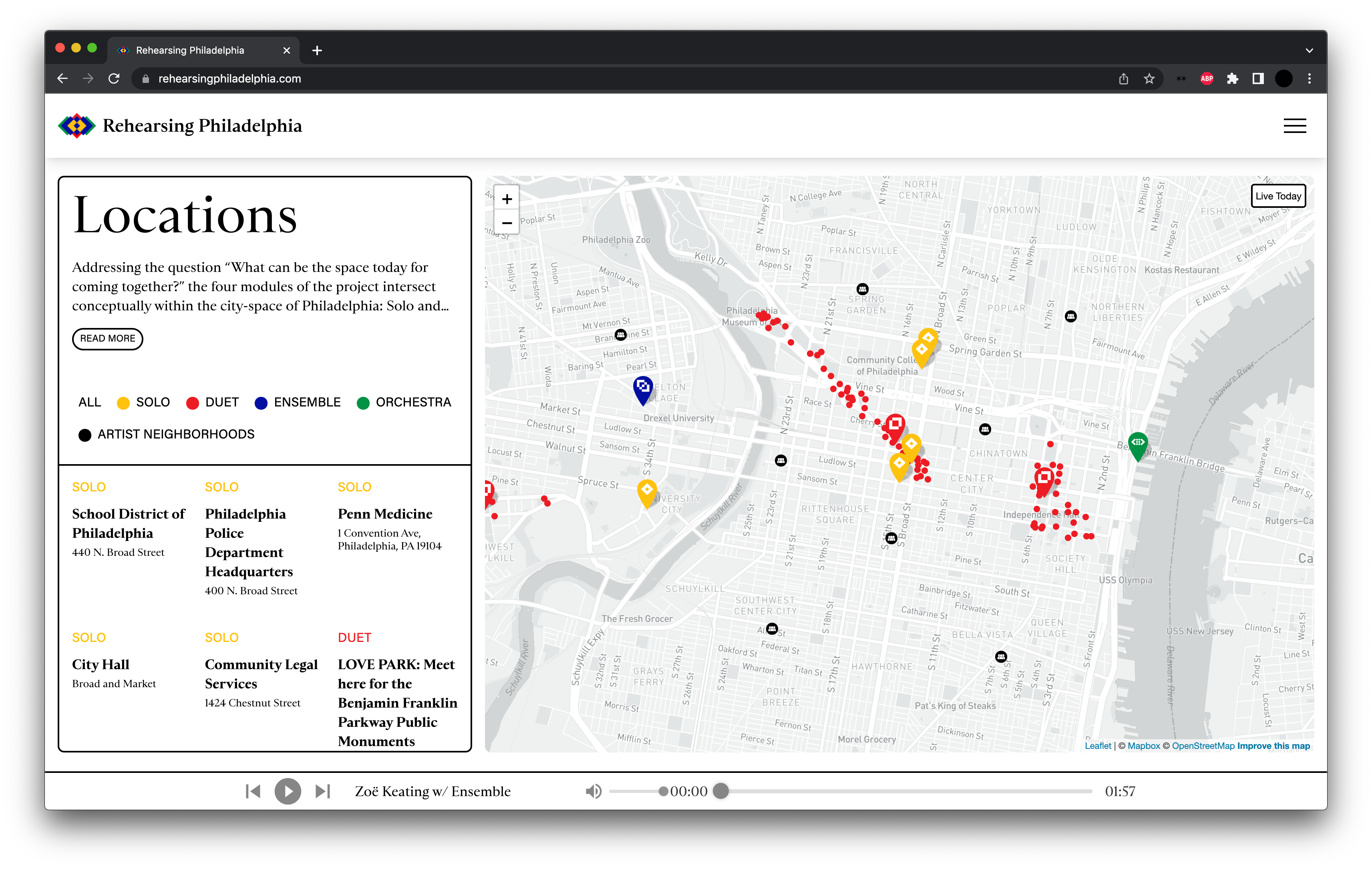1372x869 pixels.
Task: Click the Live Today button
Action: [x=1277, y=196]
